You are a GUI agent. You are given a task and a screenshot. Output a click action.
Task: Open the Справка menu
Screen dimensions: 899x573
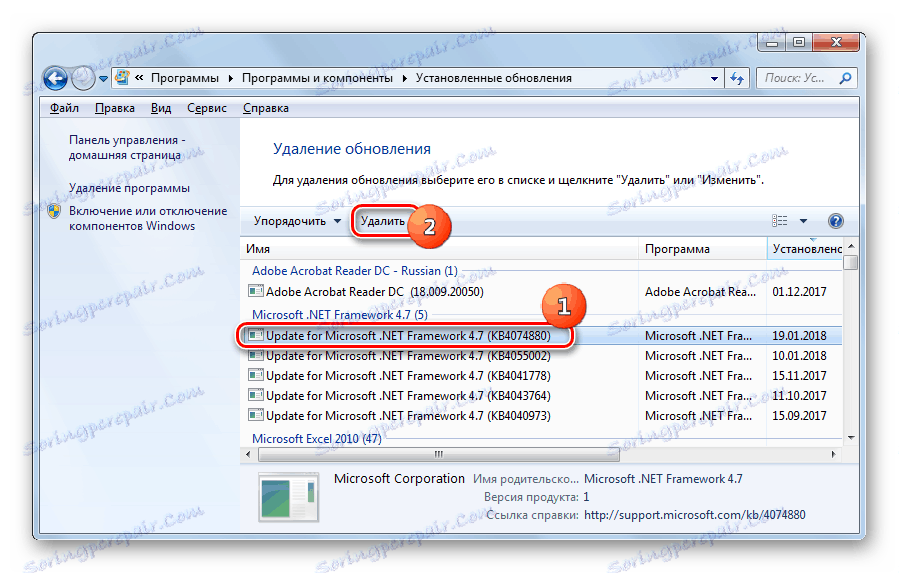265,108
